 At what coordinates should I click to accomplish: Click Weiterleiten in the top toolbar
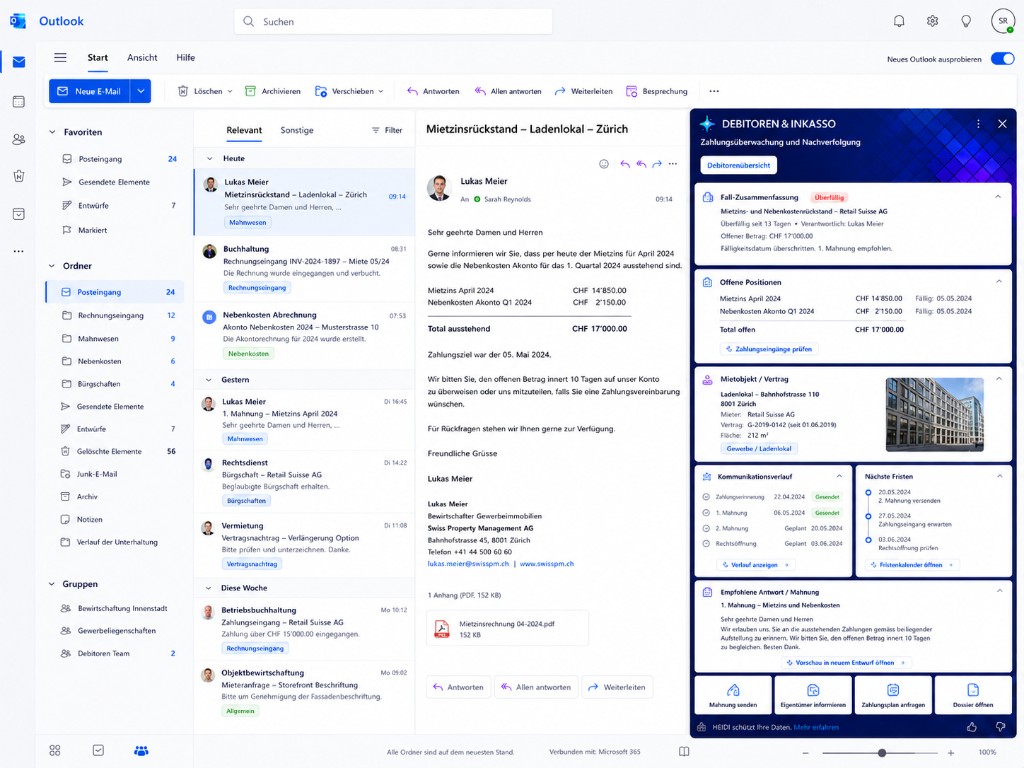tap(584, 91)
